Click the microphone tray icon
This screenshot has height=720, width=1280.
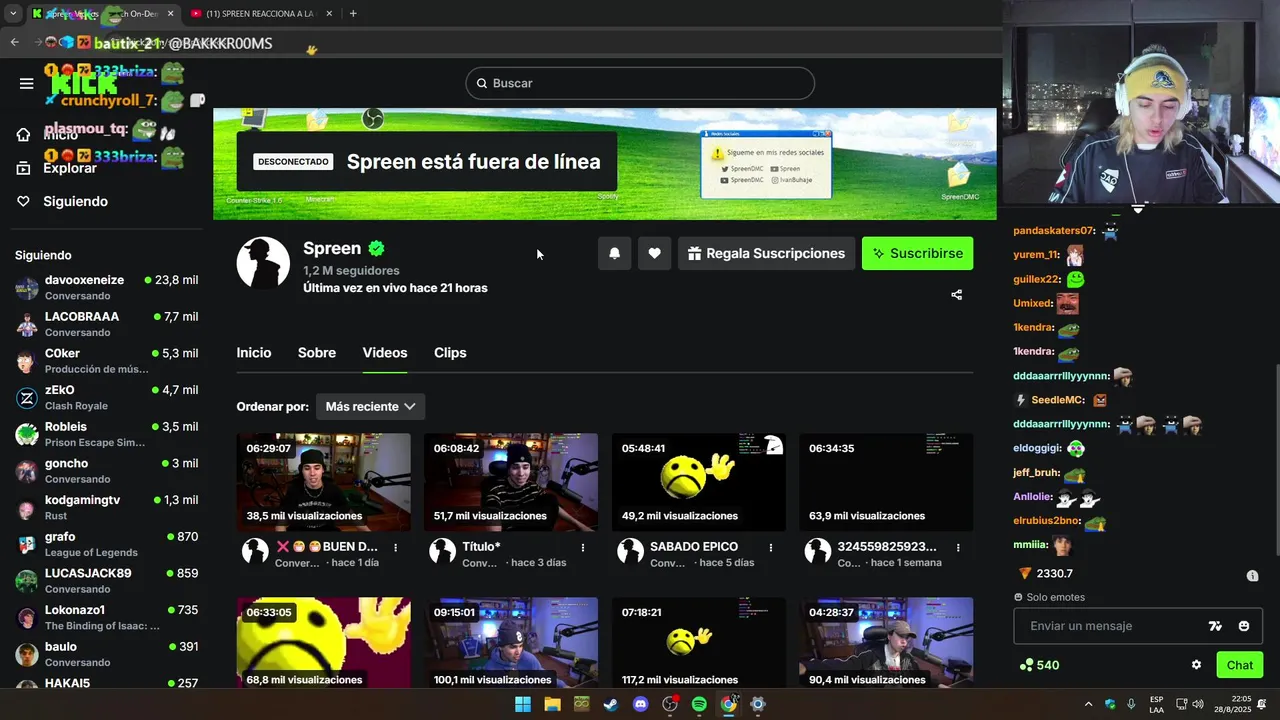tap(1131, 704)
